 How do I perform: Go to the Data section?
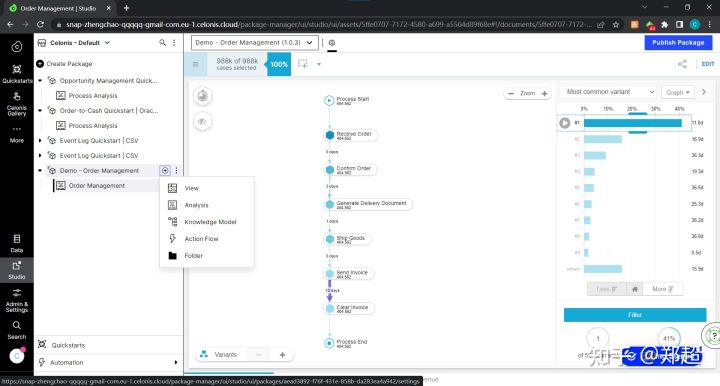(17, 244)
